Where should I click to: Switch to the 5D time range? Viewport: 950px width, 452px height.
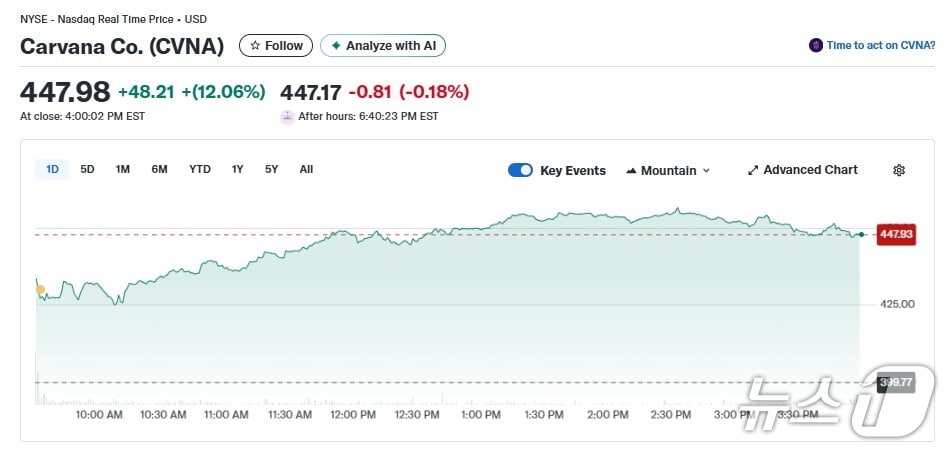click(x=87, y=169)
